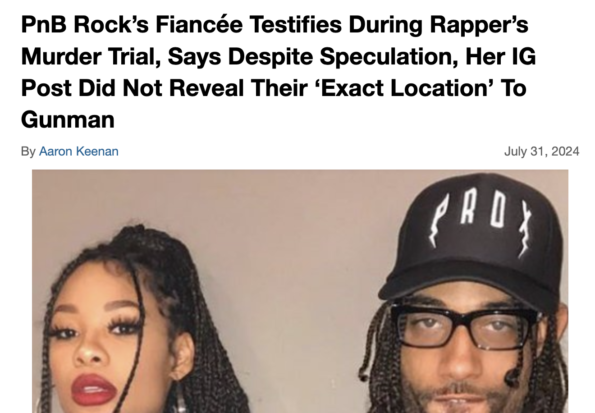Click the headline line starting 'Murder Trial'
Image resolution: width=595 pixels, height=413 pixels.
pos(279,57)
